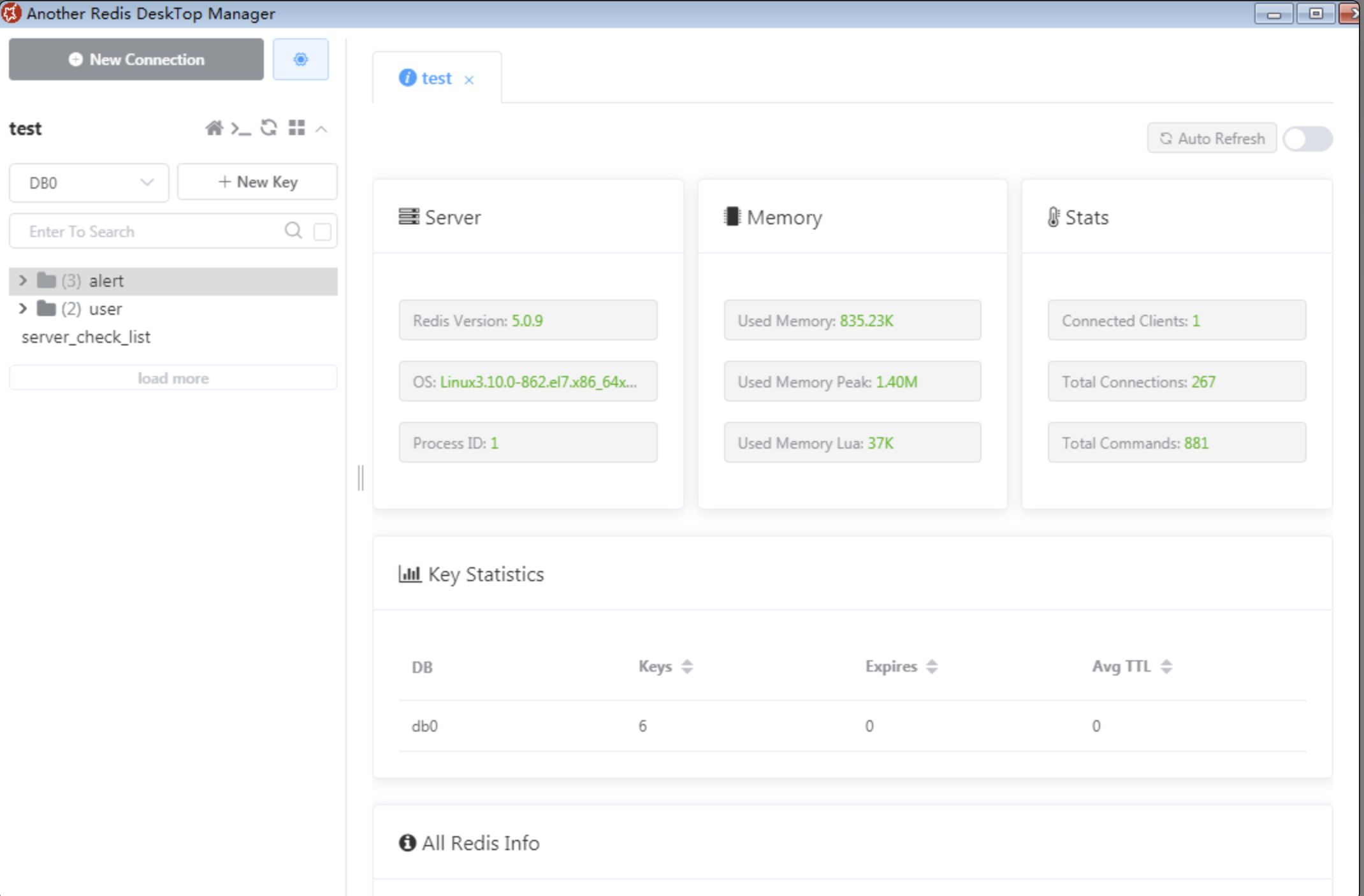This screenshot has width=1364, height=896.
Task: Close the test tab
Action: tap(470, 79)
